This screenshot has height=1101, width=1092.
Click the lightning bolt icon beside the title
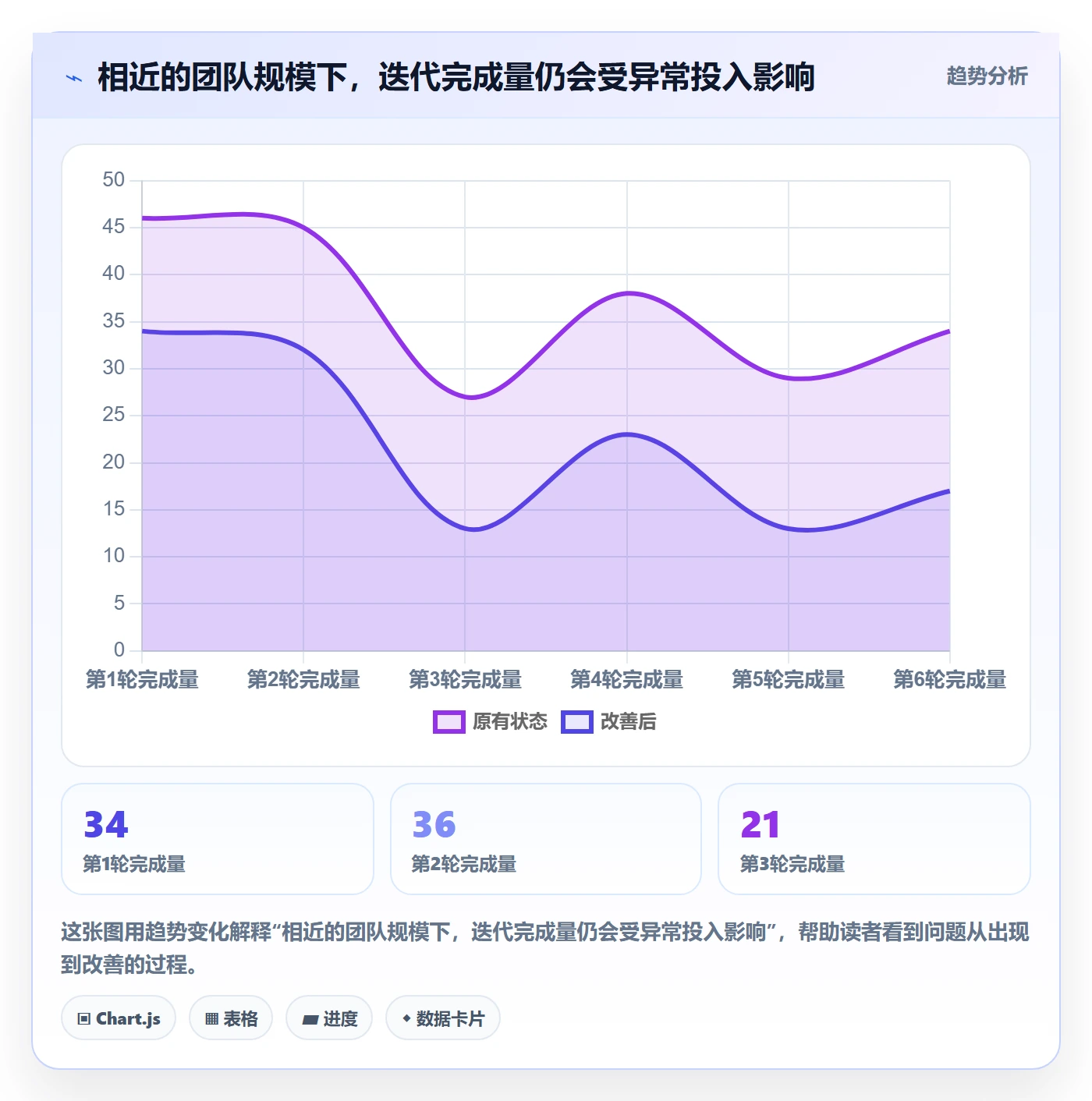pos(74,78)
